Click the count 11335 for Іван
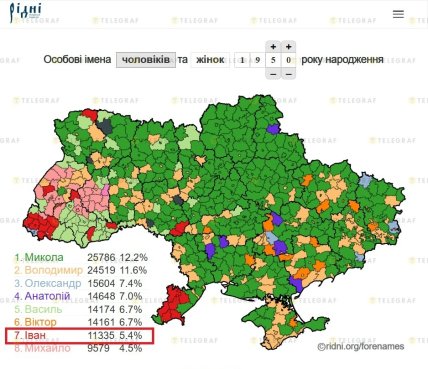This screenshot has height=369, width=428. pos(101,335)
